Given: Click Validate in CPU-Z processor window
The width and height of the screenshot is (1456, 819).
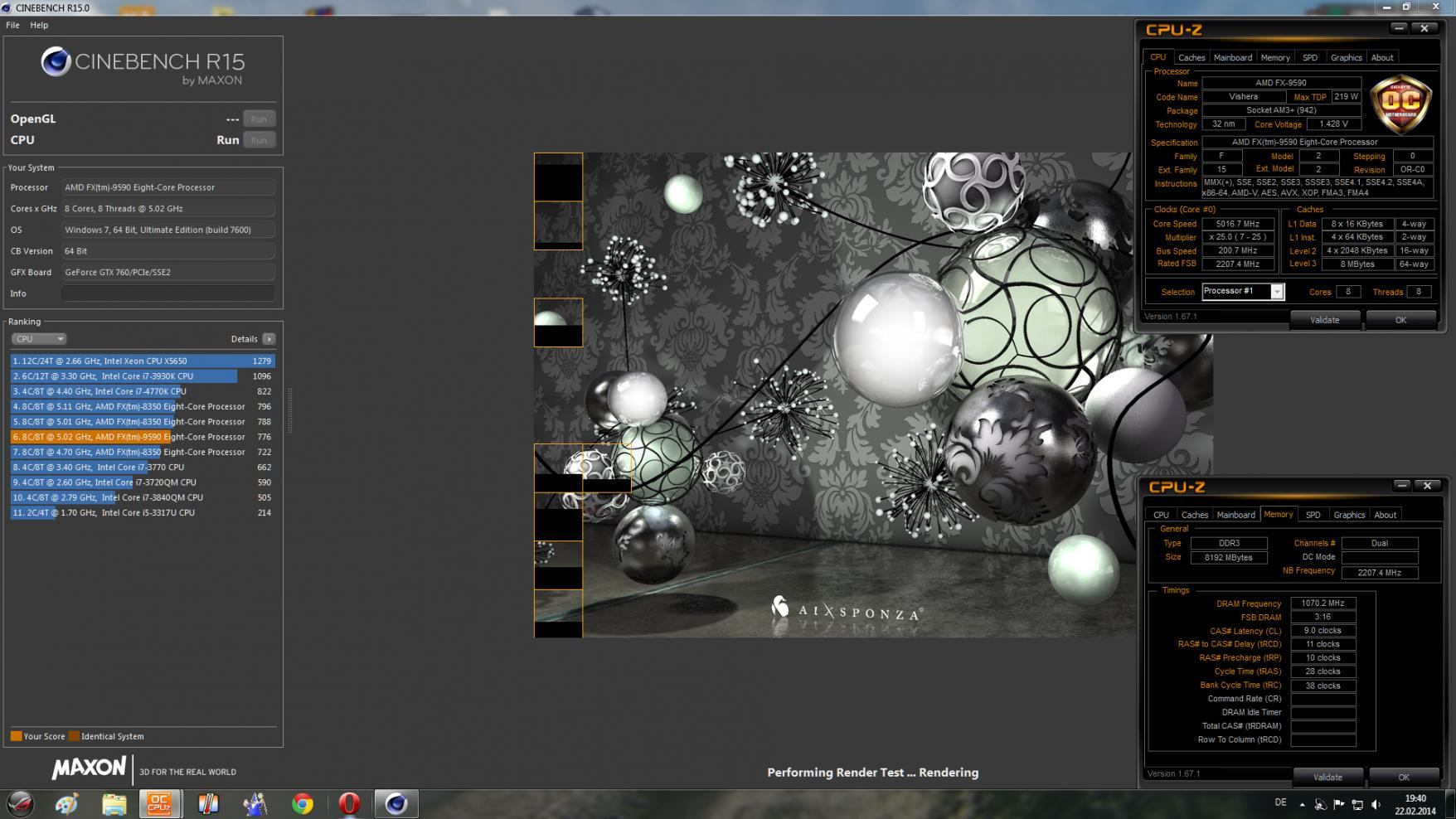Looking at the screenshot, I should [1325, 320].
